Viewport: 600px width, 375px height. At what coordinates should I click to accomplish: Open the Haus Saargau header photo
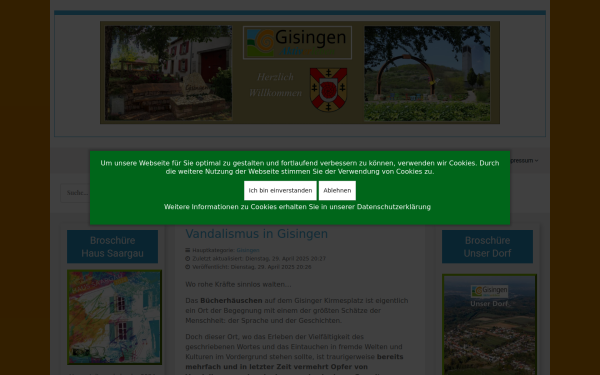click(168, 73)
